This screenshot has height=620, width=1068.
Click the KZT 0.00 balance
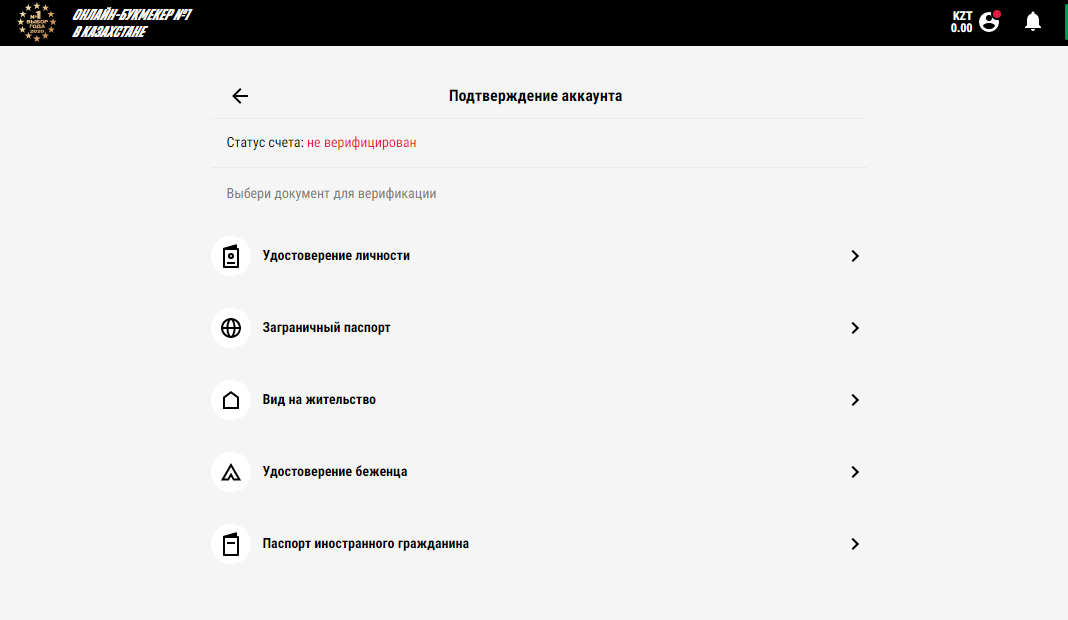pyautogui.click(x=962, y=22)
